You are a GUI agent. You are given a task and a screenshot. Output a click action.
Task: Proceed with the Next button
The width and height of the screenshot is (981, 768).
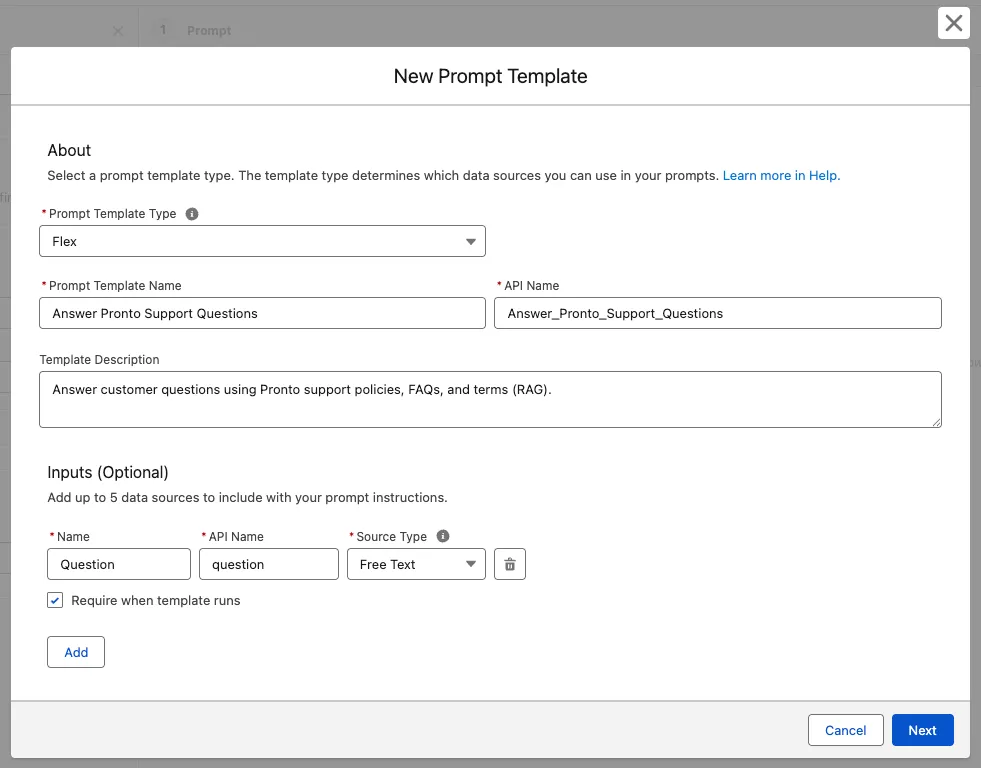click(922, 730)
